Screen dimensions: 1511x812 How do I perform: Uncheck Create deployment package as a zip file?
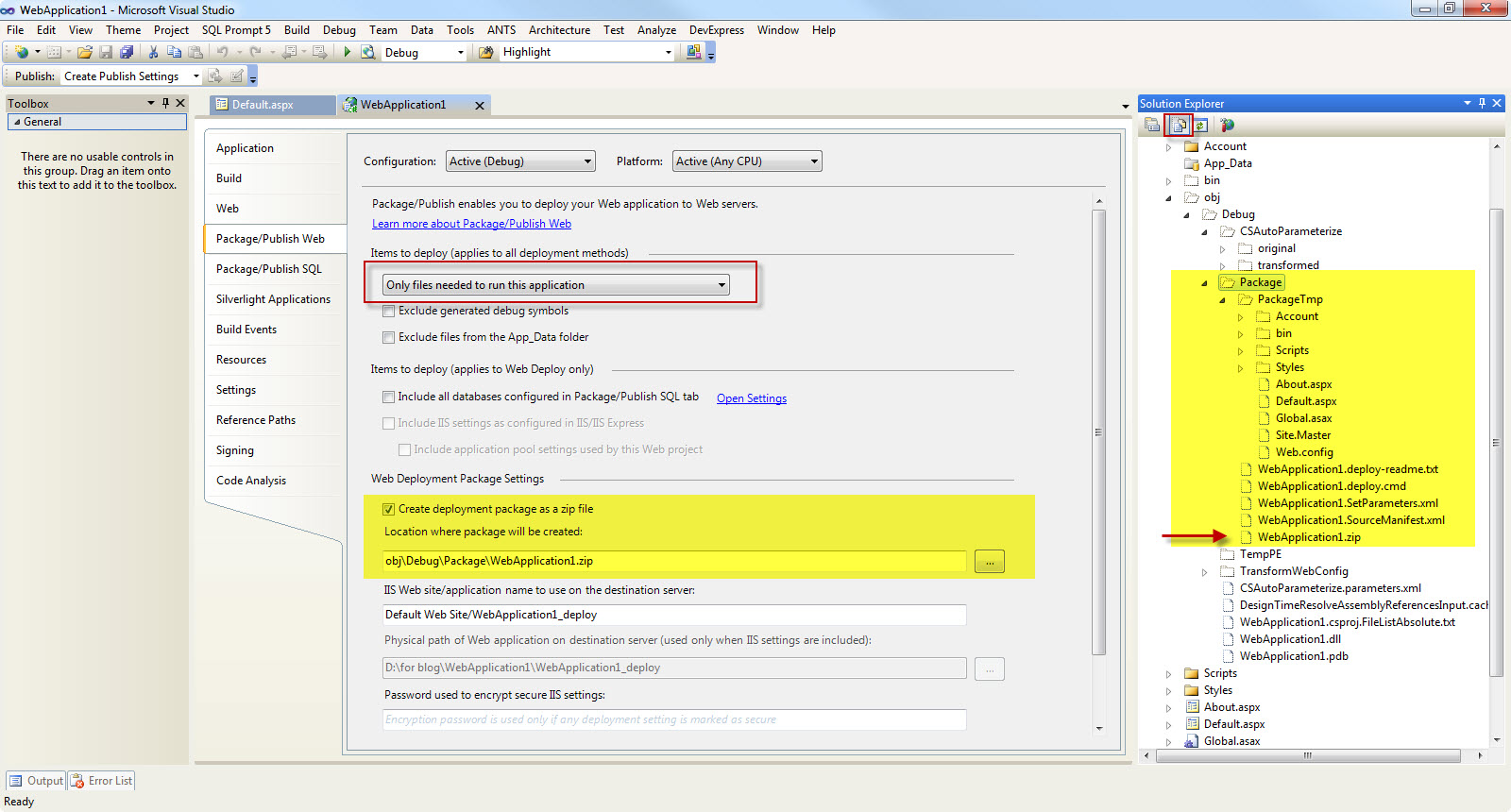(x=388, y=509)
